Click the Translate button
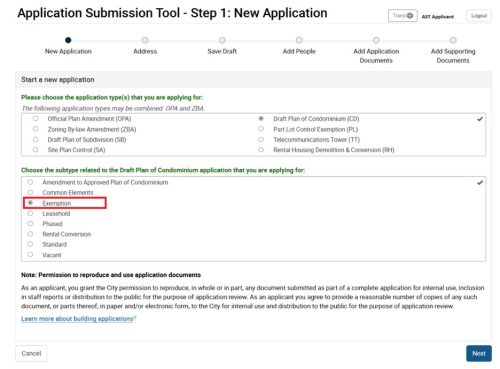 click(x=403, y=16)
